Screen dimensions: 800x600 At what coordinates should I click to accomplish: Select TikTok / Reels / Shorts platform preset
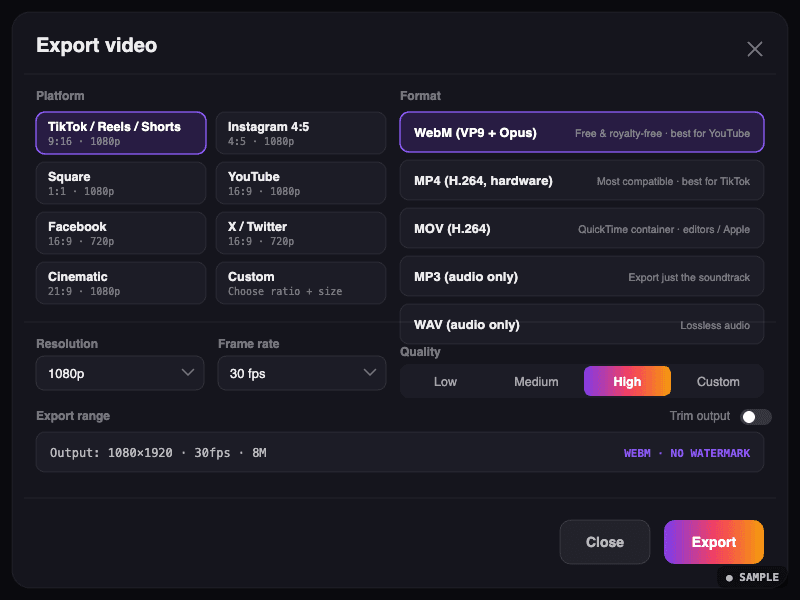[121, 133]
